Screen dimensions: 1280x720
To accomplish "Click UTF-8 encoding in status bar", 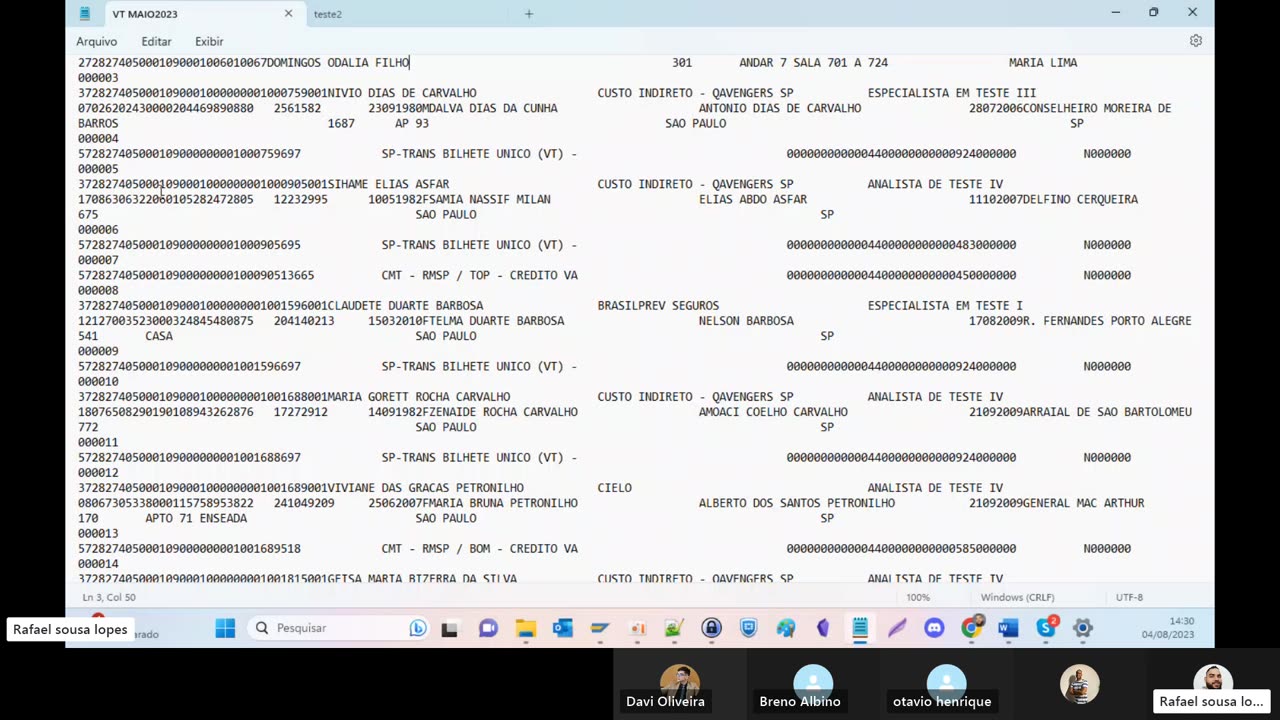I will click(1129, 597).
